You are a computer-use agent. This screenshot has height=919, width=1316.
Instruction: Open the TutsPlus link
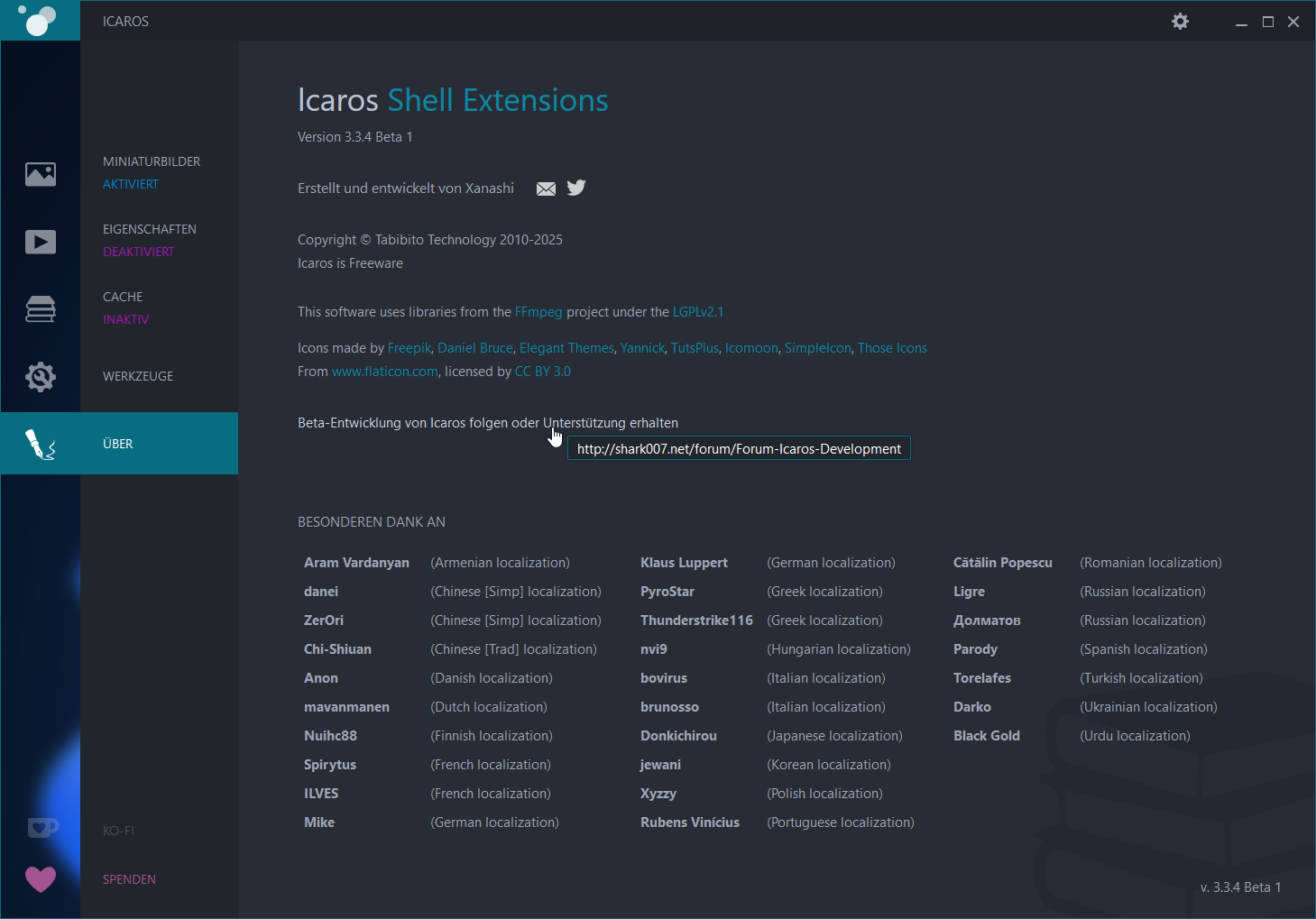(x=695, y=348)
